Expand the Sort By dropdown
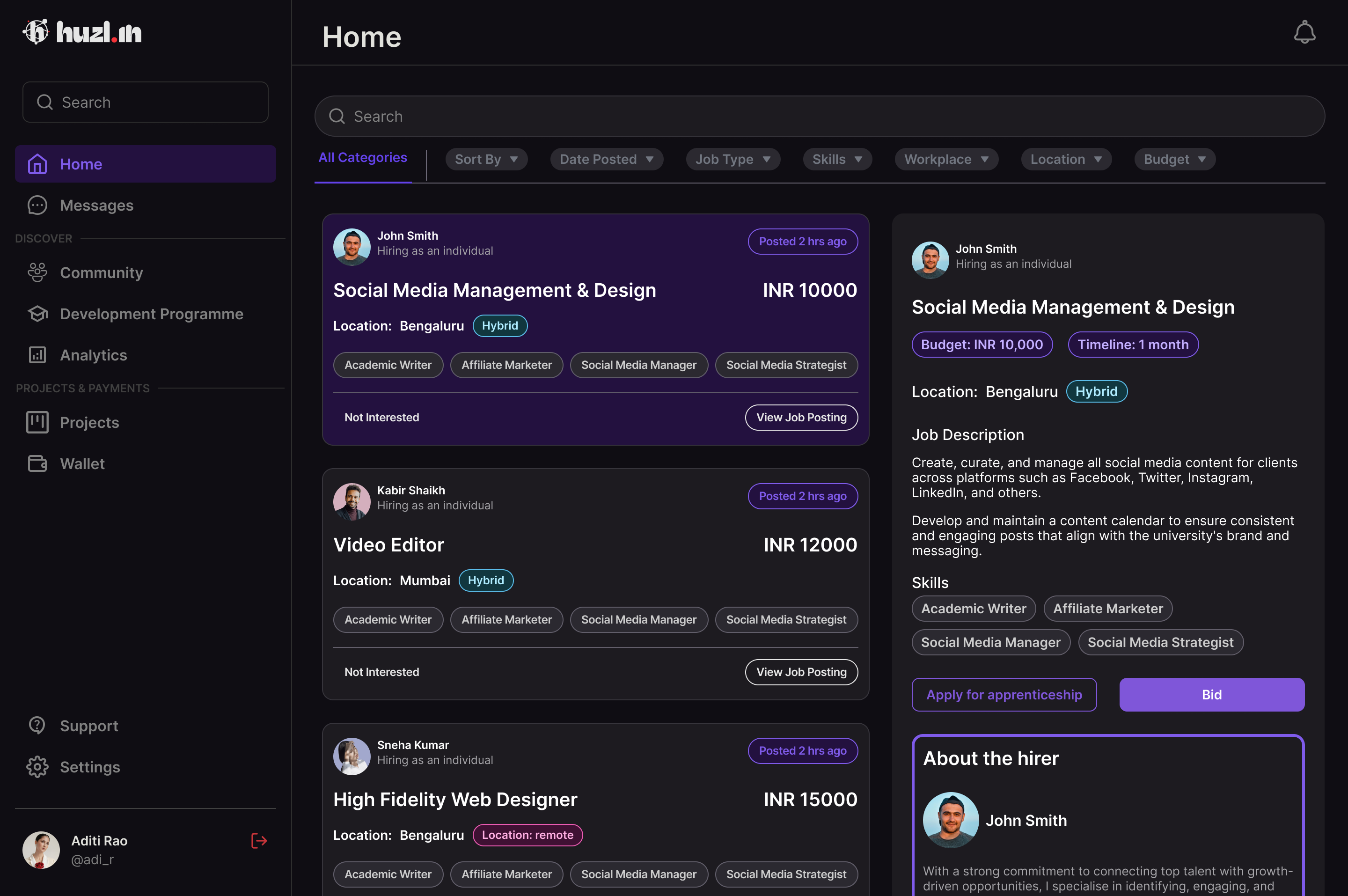Screen dimensions: 1348x896 tap(486, 160)
